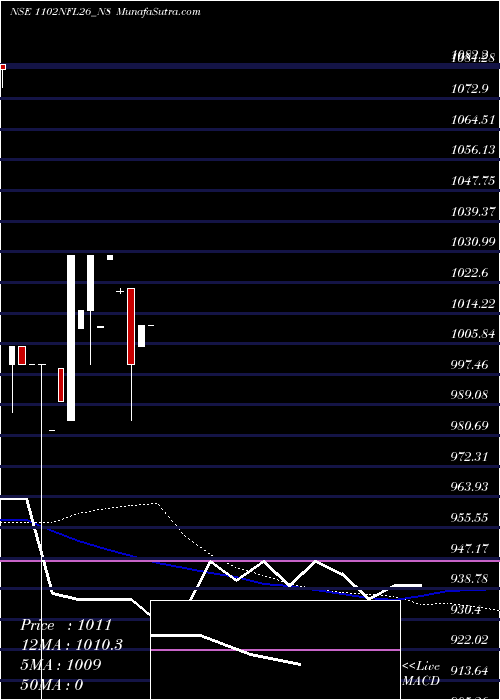Click the 1014.22 price axis label
The image size is (500, 700).
point(474,304)
